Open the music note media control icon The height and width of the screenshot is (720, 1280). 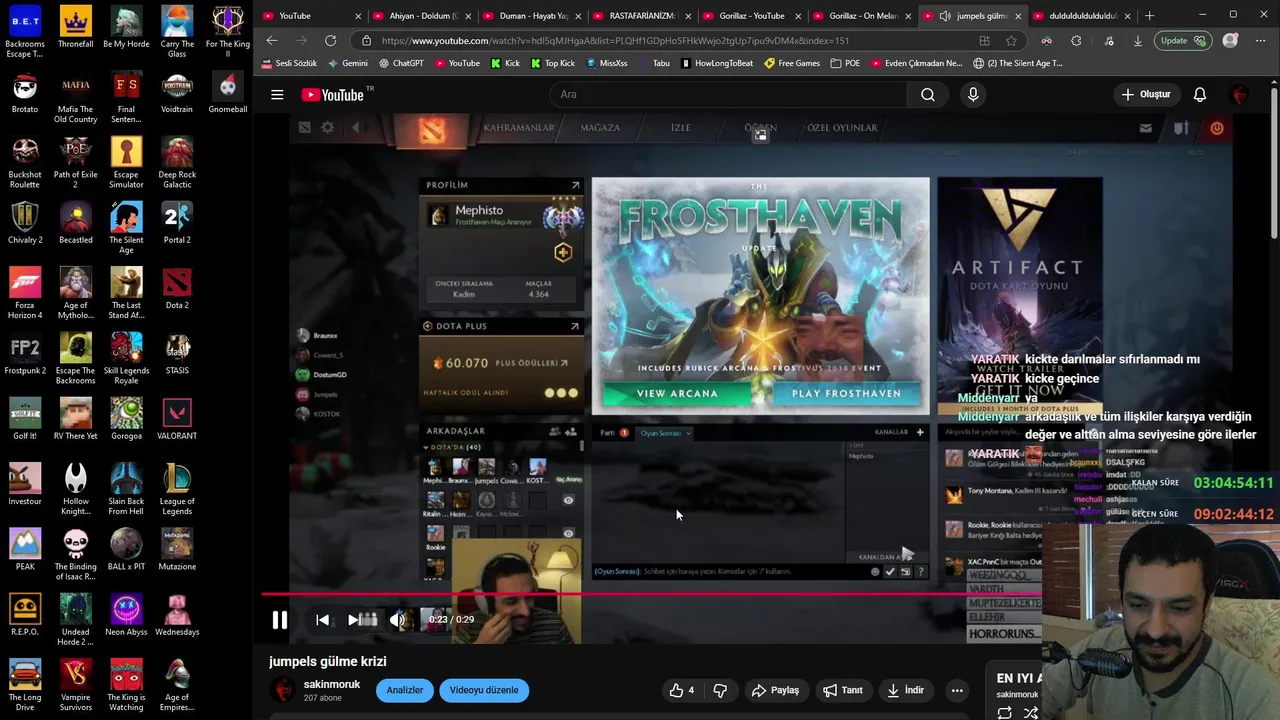tap(1109, 41)
